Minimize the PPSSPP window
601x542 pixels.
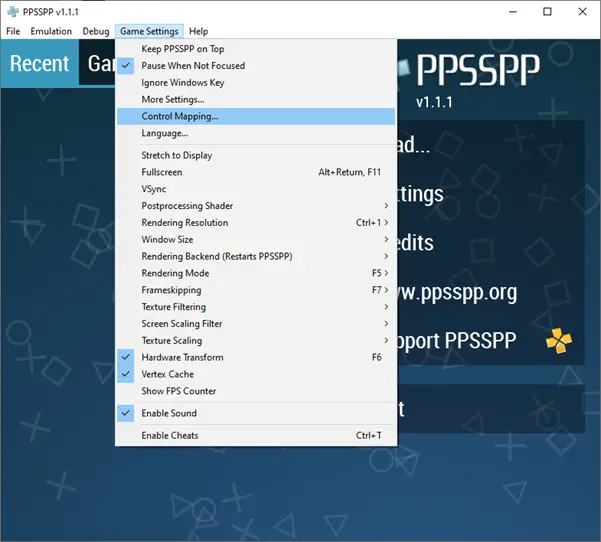tap(513, 12)
